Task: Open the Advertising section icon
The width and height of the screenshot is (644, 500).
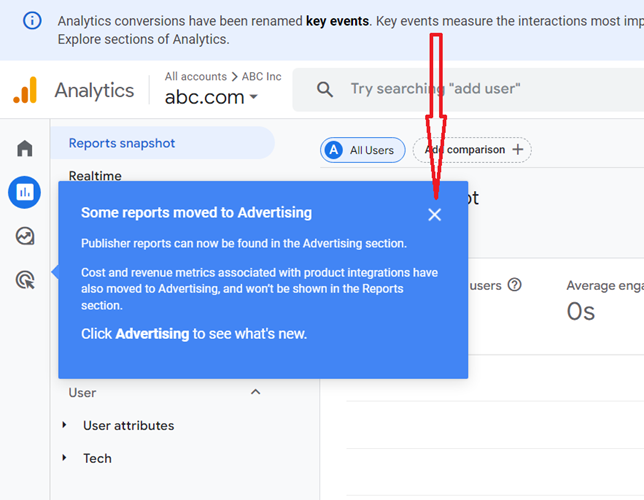Action: point(25,280)
